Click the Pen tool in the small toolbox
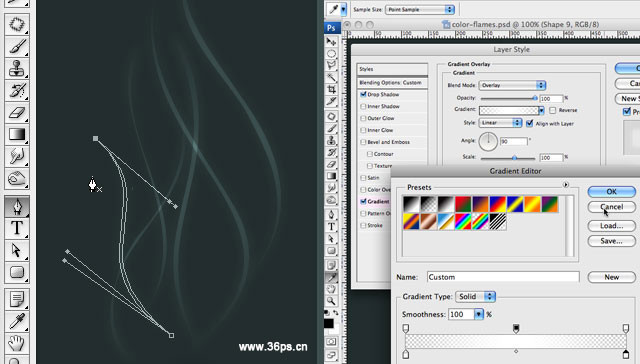This screenshot has width=640, height=364. [x=331, y=214]
